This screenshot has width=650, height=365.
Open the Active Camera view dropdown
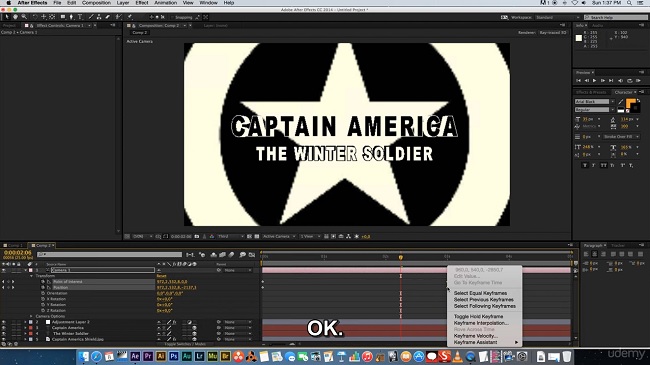[x=279, y=236]
